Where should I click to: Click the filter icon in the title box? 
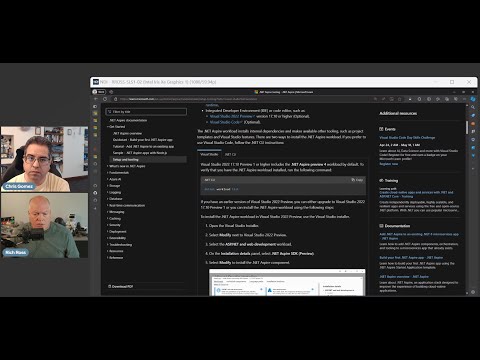[110, 112]
